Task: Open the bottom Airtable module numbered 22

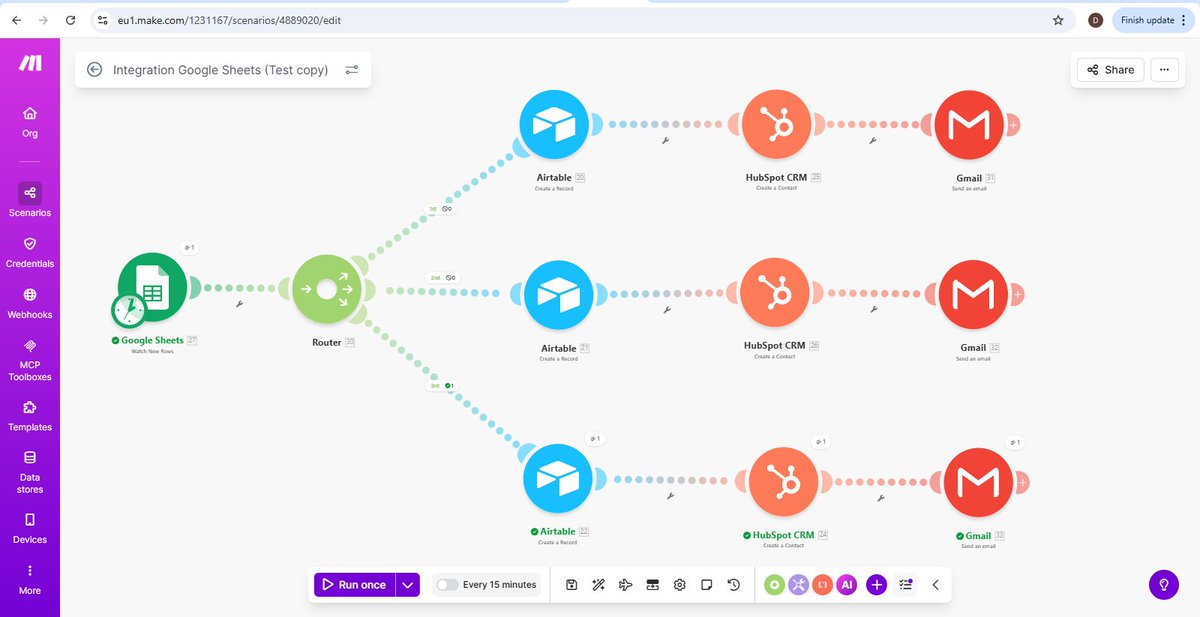Action: [x=558, y=478]
